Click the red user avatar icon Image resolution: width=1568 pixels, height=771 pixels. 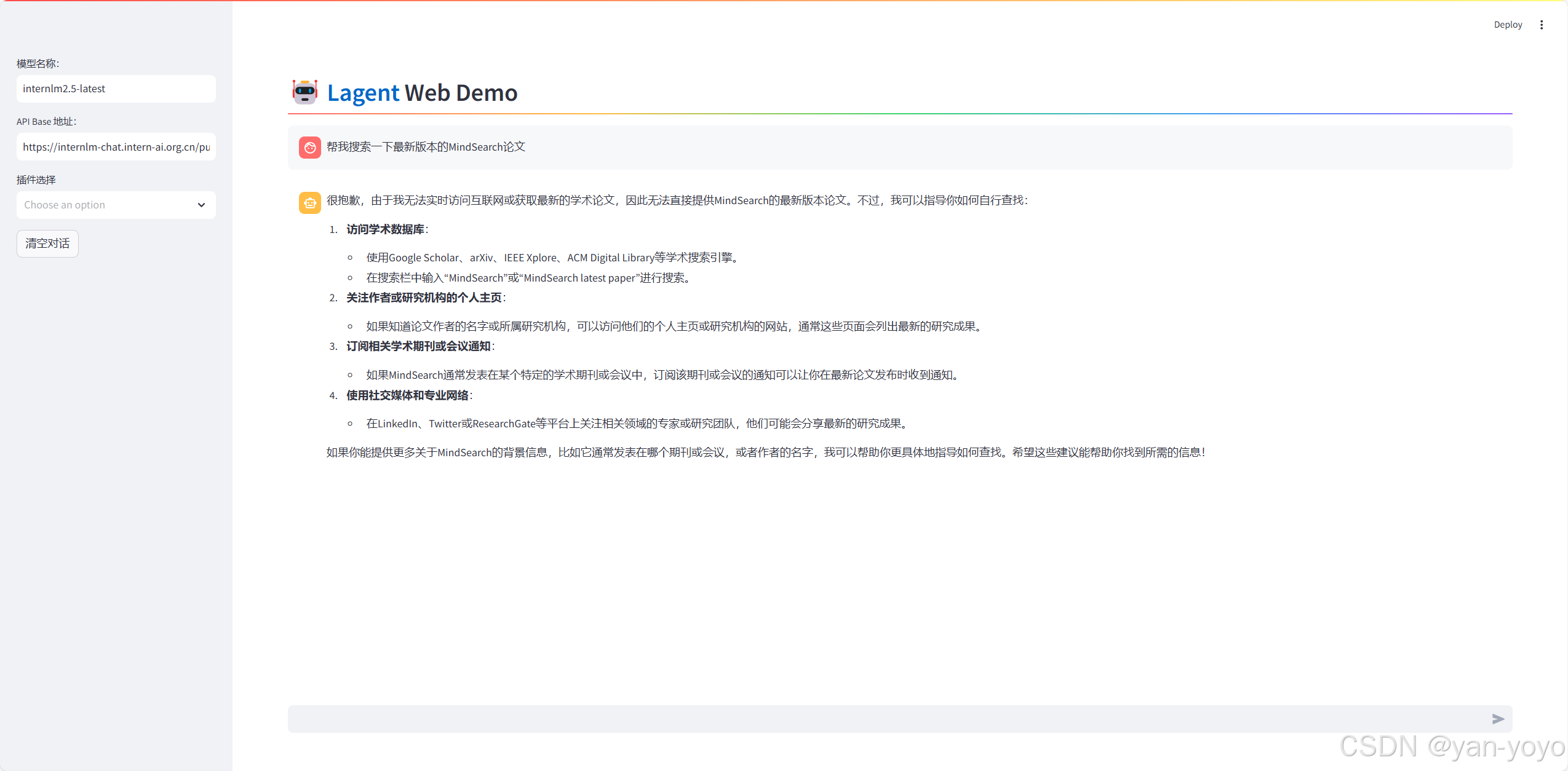point(309,148)
